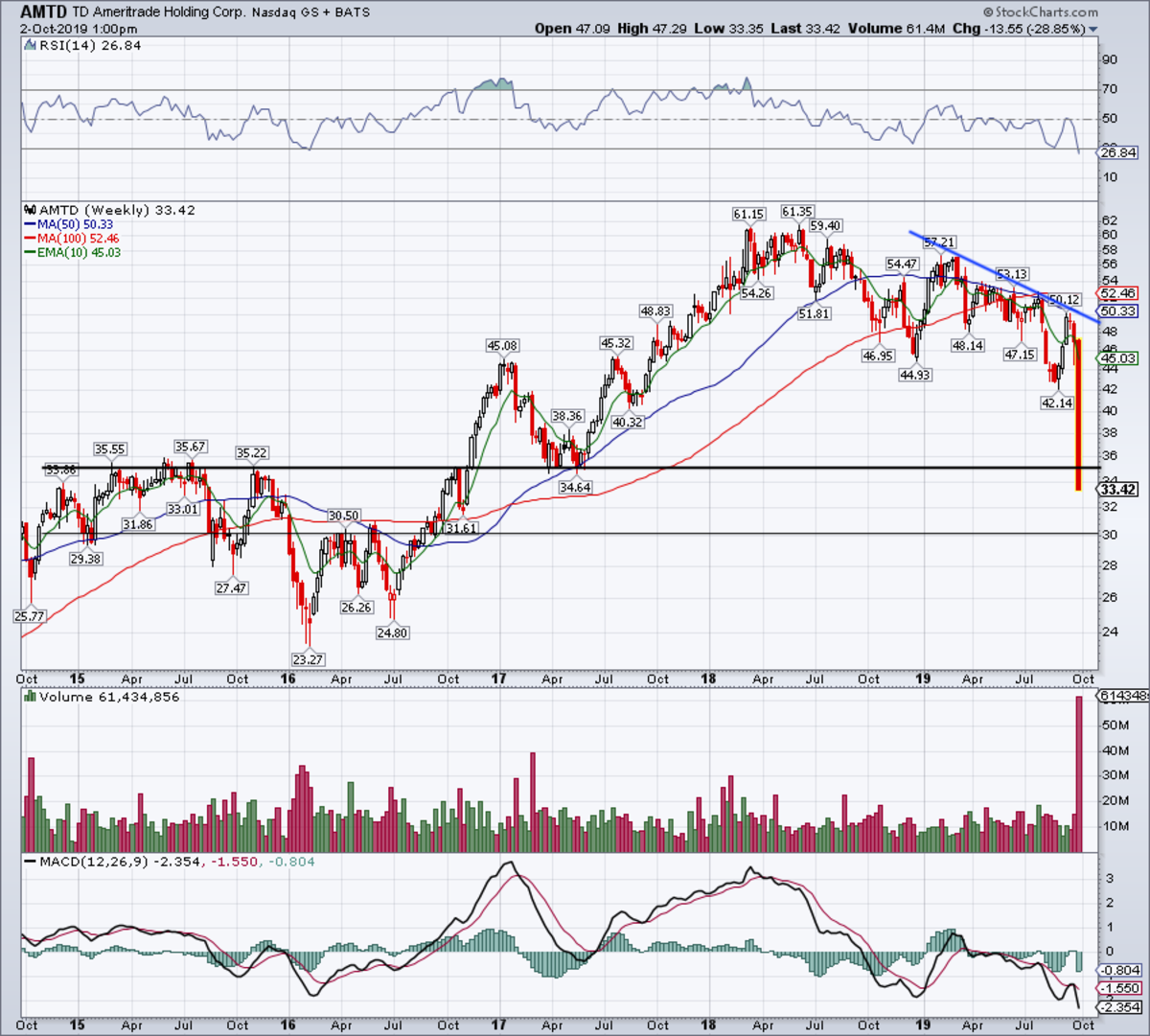Click the 42.14 swing low label

1056,403
